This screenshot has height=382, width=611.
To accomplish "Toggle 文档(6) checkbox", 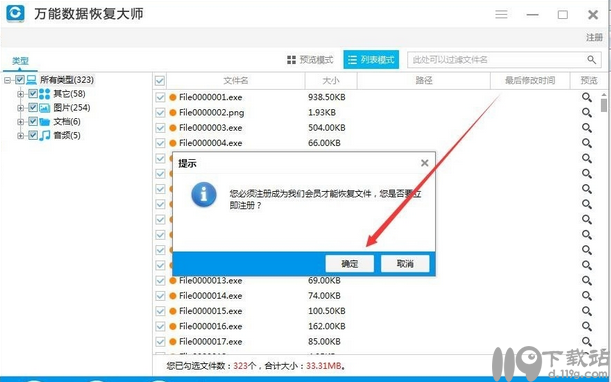I will (x=33, y=122).
